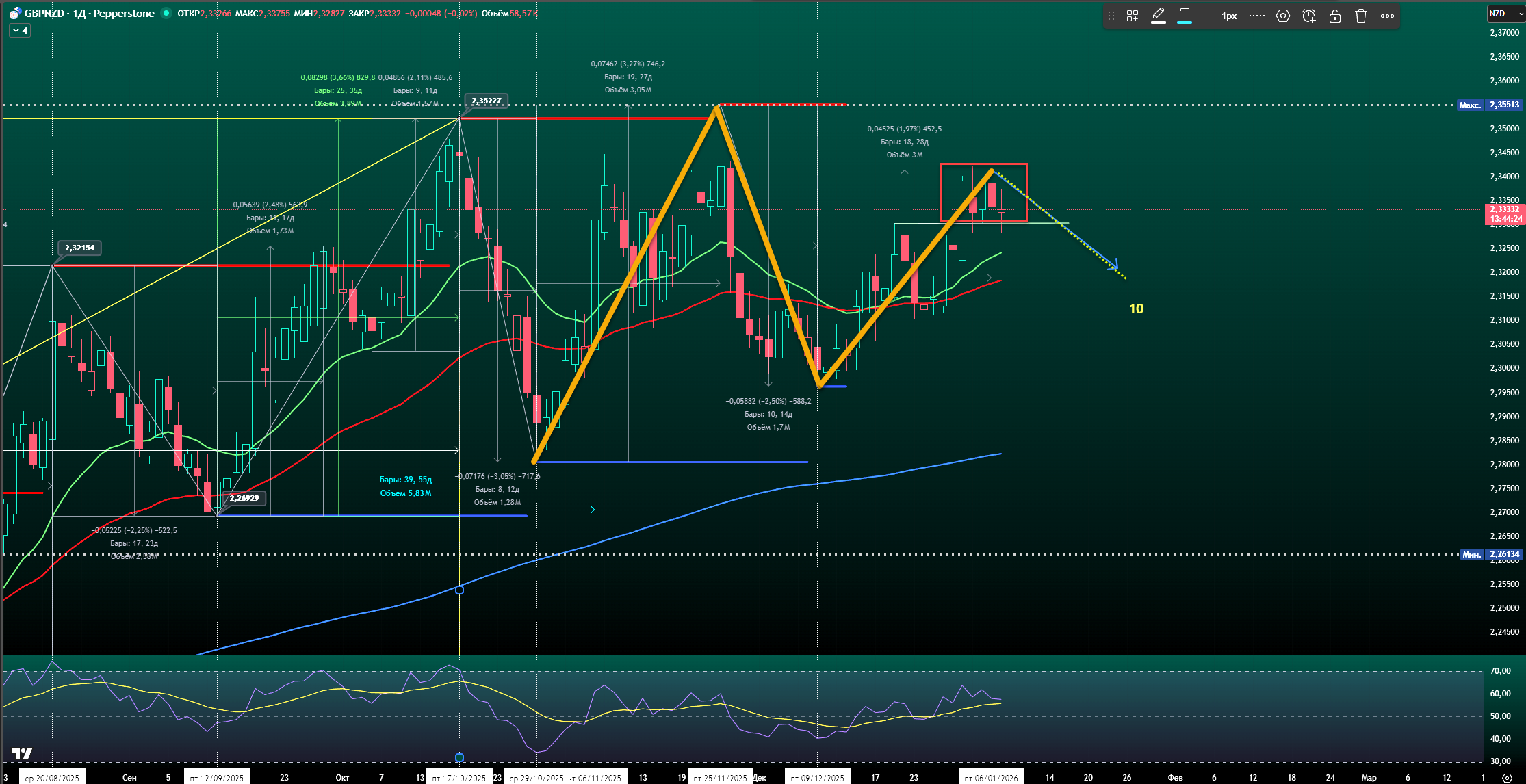Click TradingView logo in bottom-left corner
This screenshot has height=784, width=1526.
pos(22,753)
